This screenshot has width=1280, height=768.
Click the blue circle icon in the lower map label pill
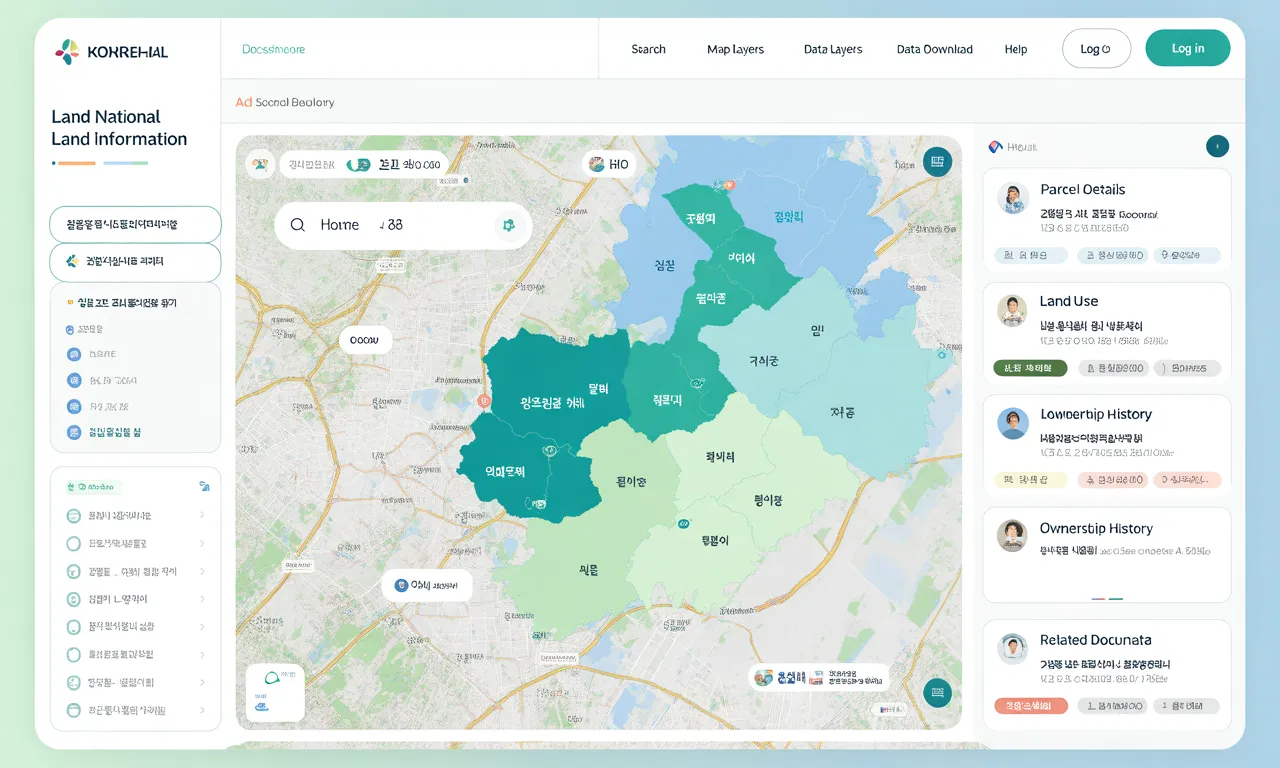point(401,586)
